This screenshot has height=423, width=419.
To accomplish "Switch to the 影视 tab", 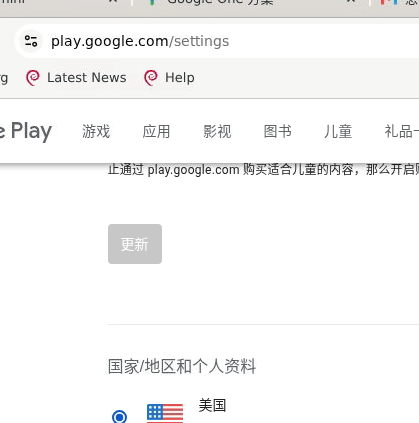I will pyautogui.click(x=217, y=131).
